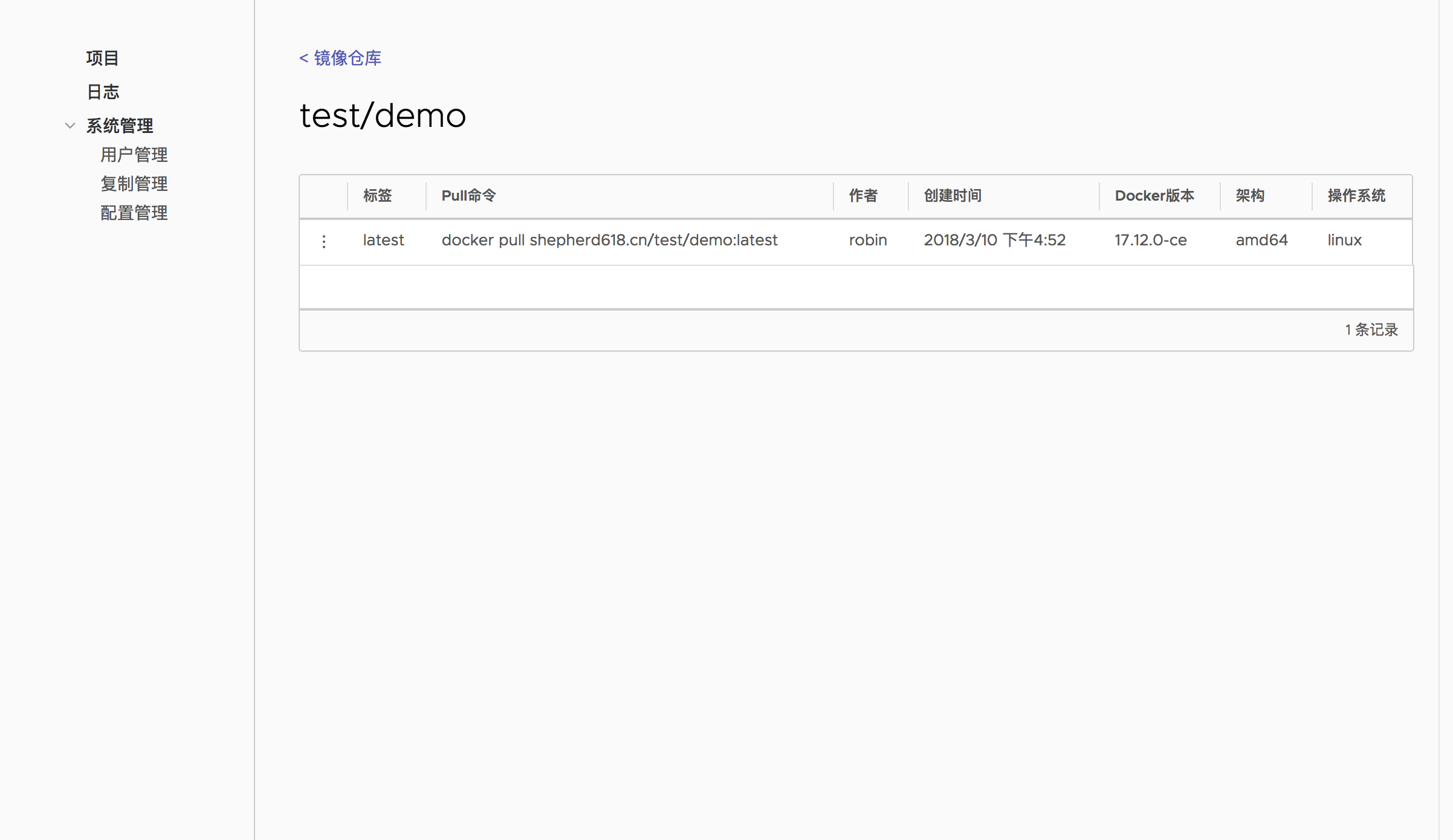This screenshot has width=1453, height=840.
Task: Click the 操作系统 column header
Action: pos(1356,196)
